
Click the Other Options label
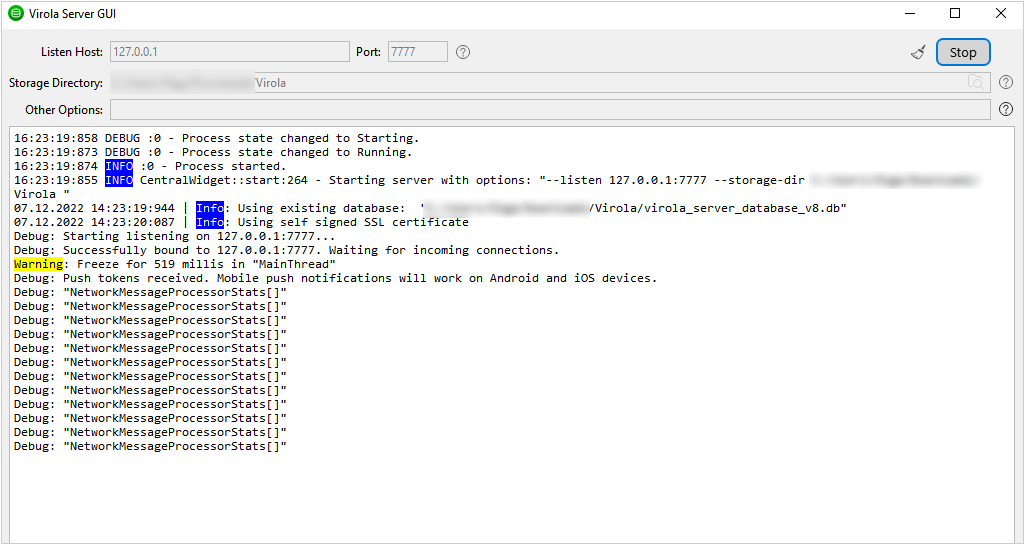coord(64,110)
